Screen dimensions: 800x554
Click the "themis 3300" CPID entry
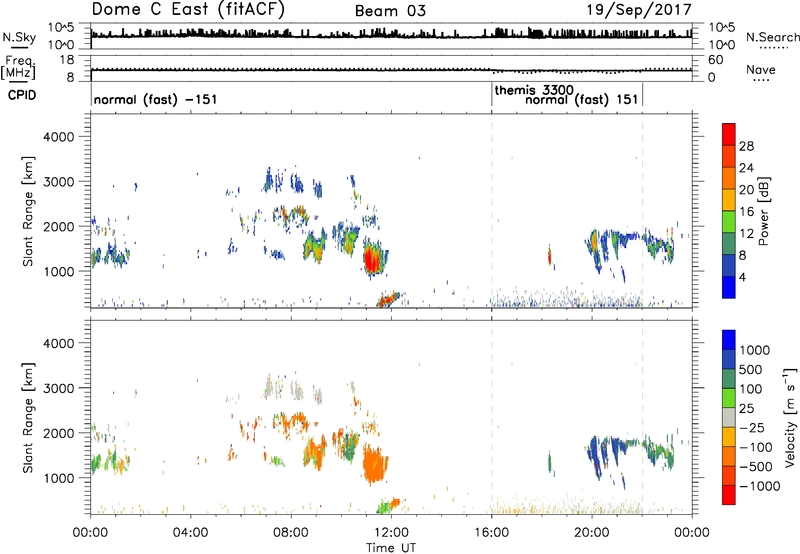click(x=534, y=90)
